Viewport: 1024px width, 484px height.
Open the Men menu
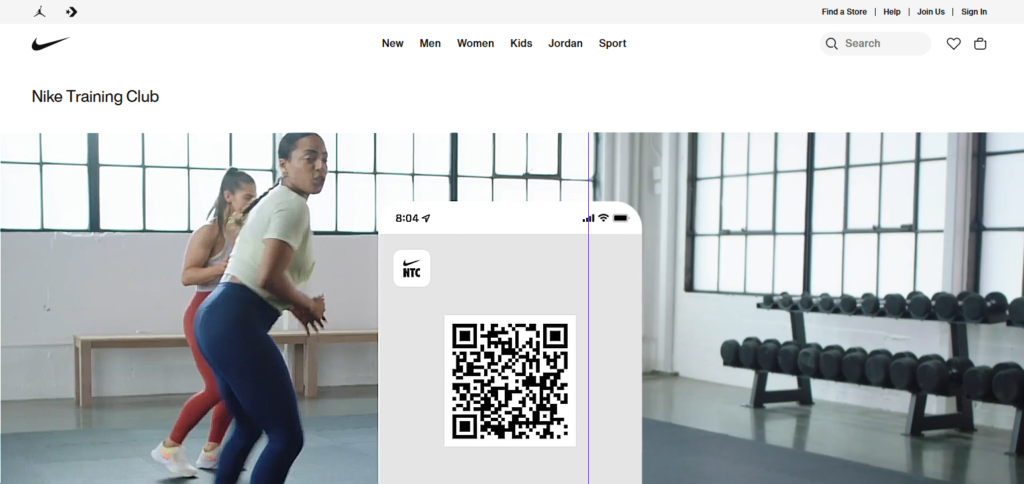coord(430,44)
